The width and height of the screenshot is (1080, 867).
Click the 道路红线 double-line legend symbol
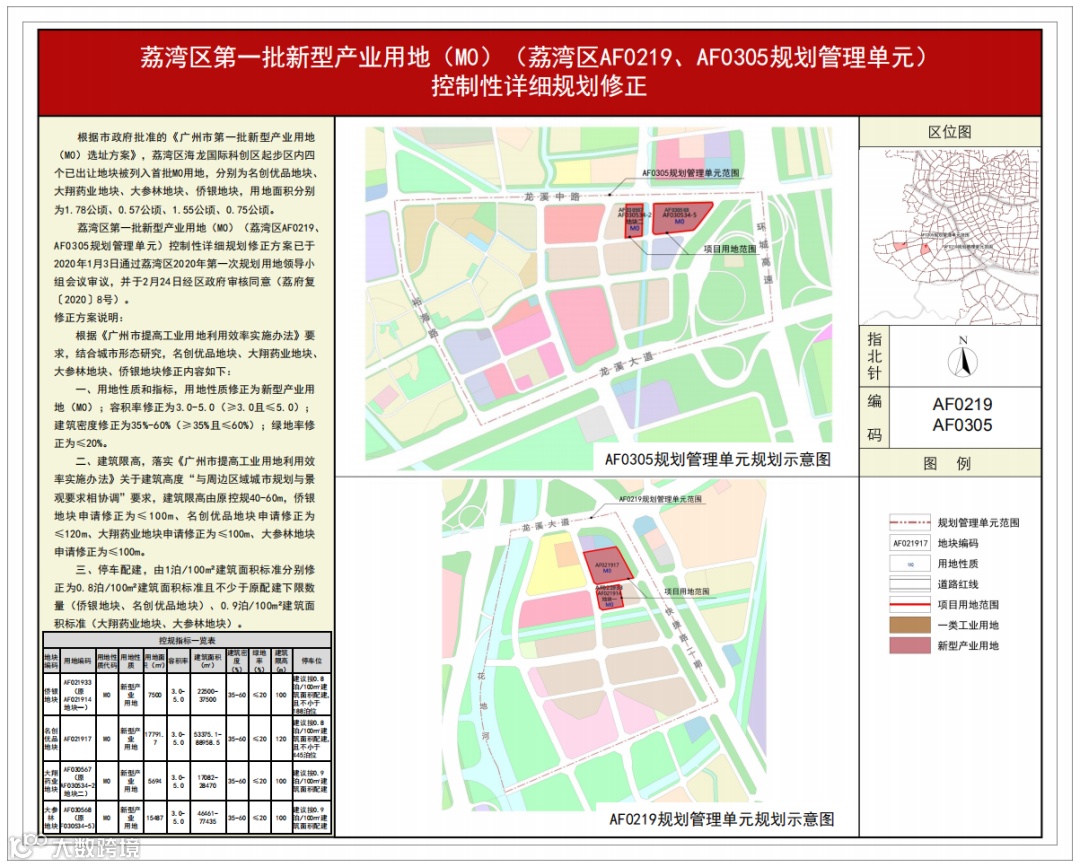click(910, 584)
